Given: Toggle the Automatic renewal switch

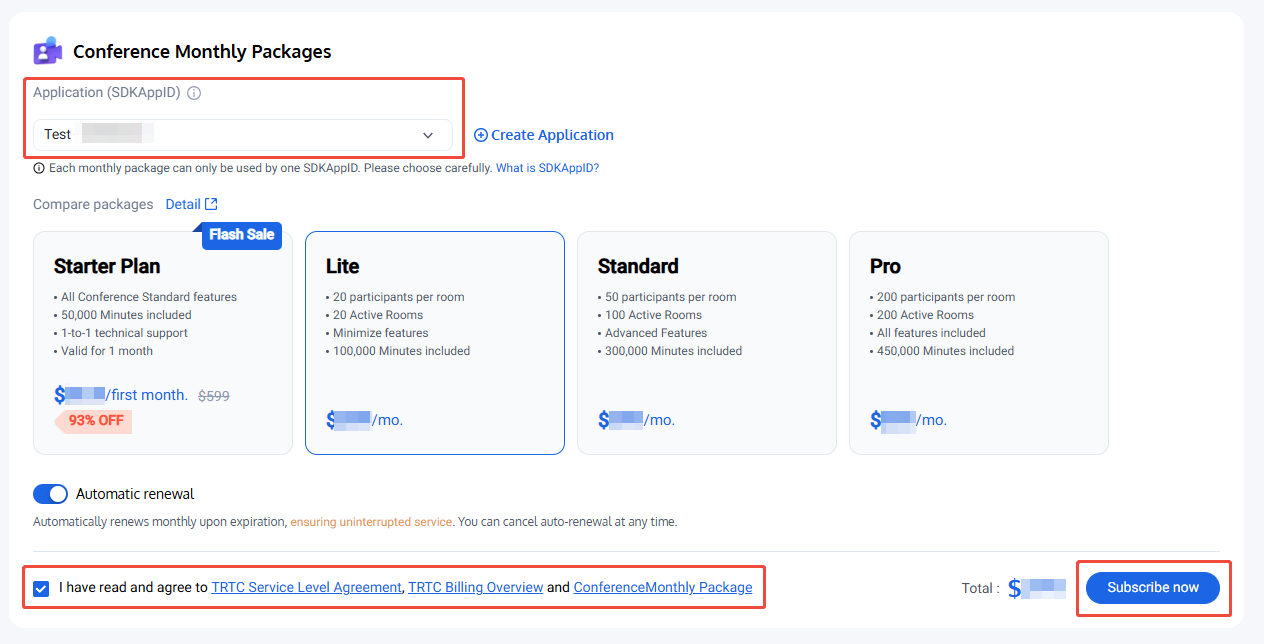Looking at the screenshot, I should (50, 494).
